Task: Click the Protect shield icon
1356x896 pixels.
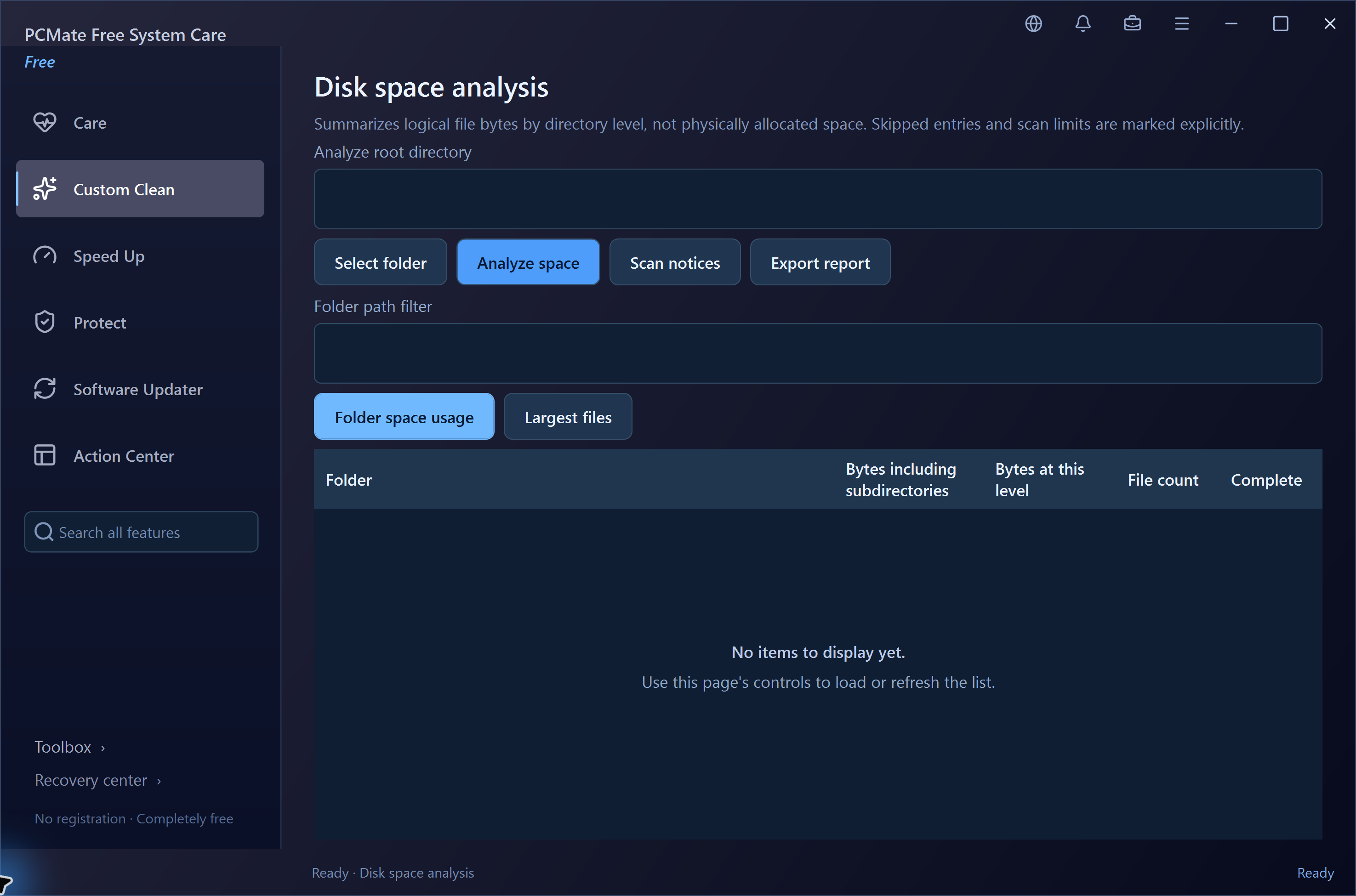Action: coord(45,322)
